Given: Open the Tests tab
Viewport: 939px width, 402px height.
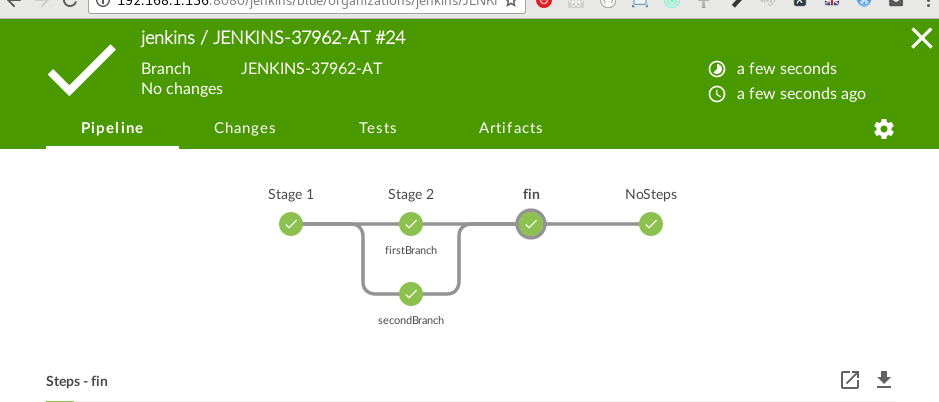Looking at the screenshot, I should point(378,128).
